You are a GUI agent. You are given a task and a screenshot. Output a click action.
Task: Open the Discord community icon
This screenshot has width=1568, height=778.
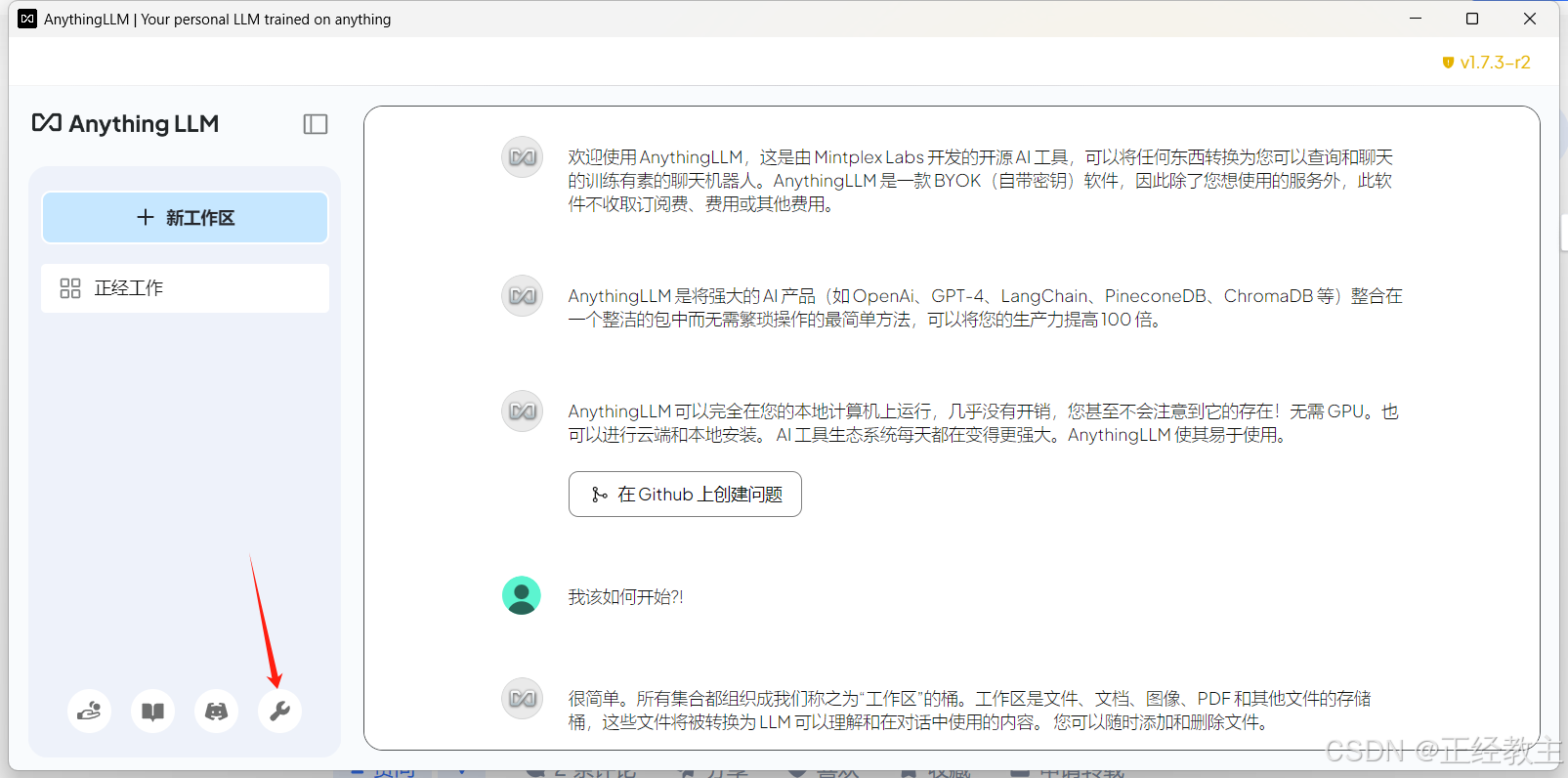click(x=216, y=711)
